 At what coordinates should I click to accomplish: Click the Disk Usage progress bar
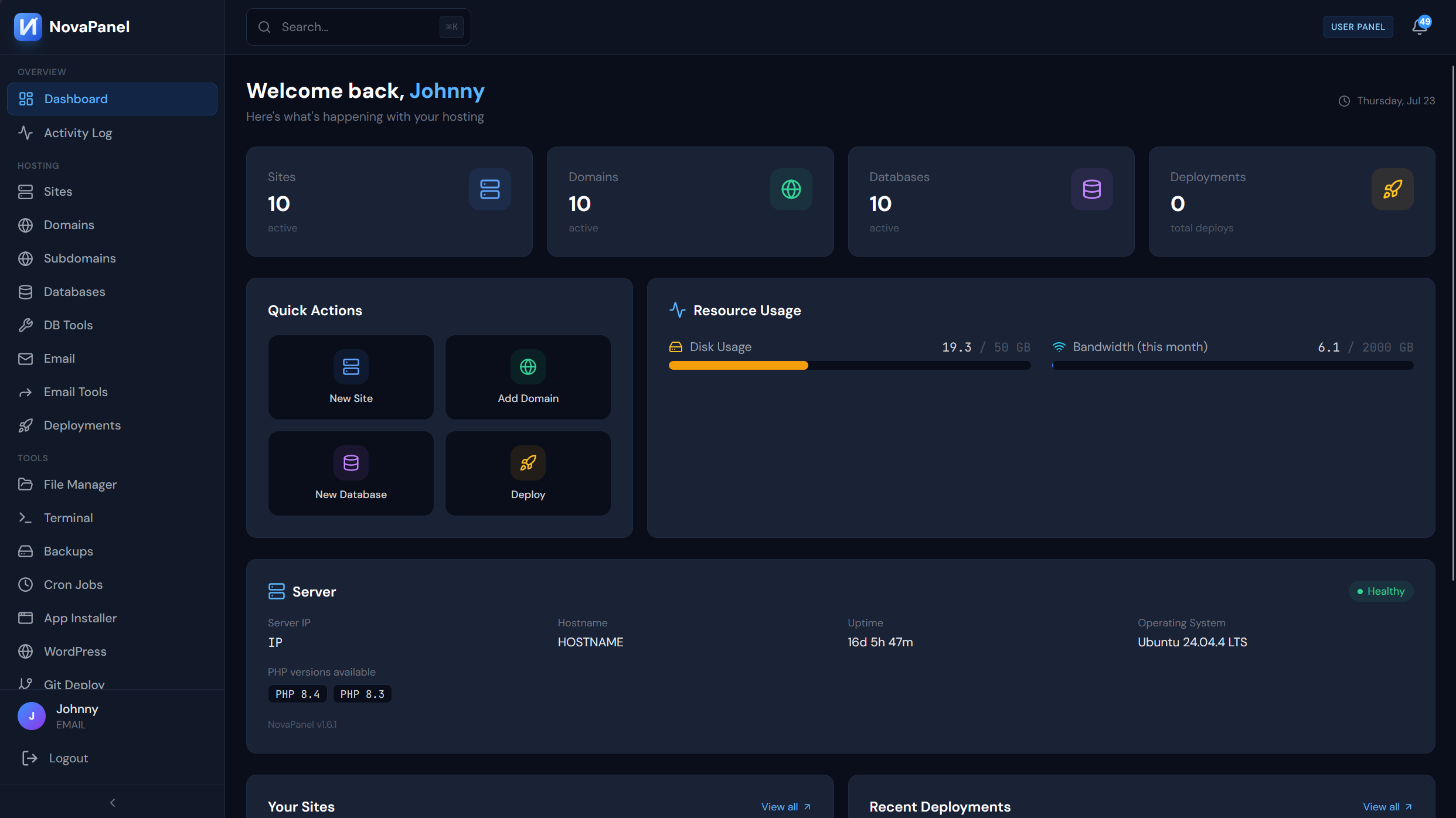(849, 366)
